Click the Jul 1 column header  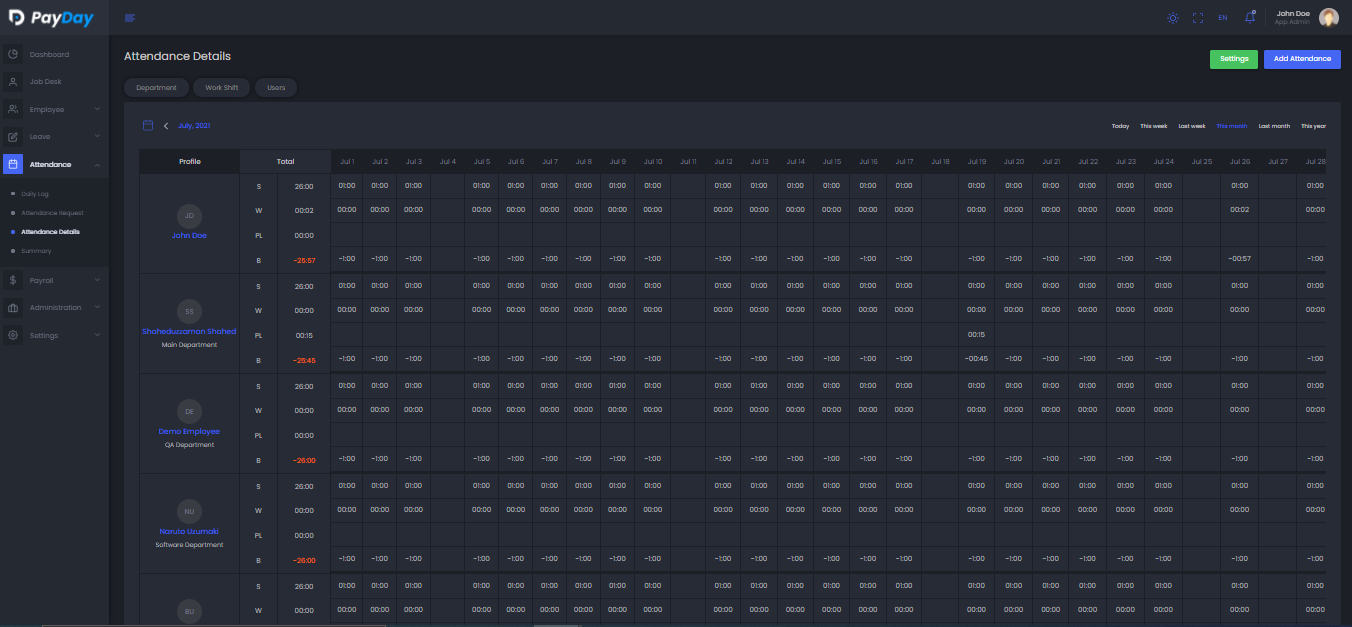coord(347,161)
